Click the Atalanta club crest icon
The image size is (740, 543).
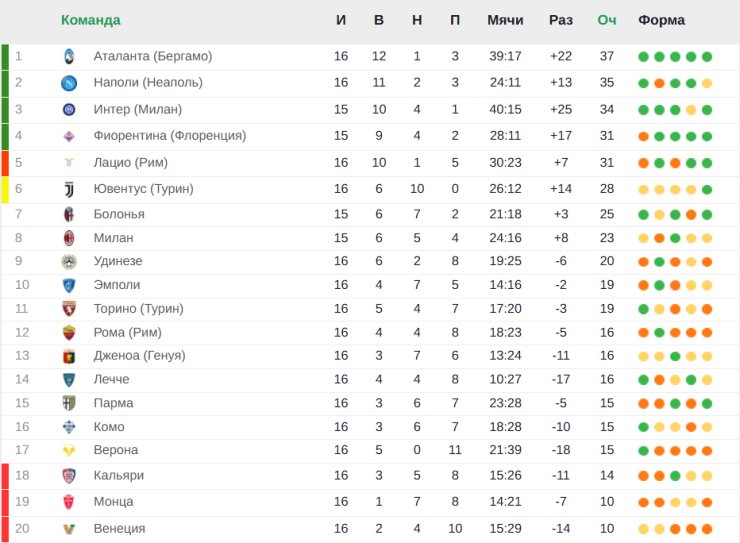tap(69, 56)
